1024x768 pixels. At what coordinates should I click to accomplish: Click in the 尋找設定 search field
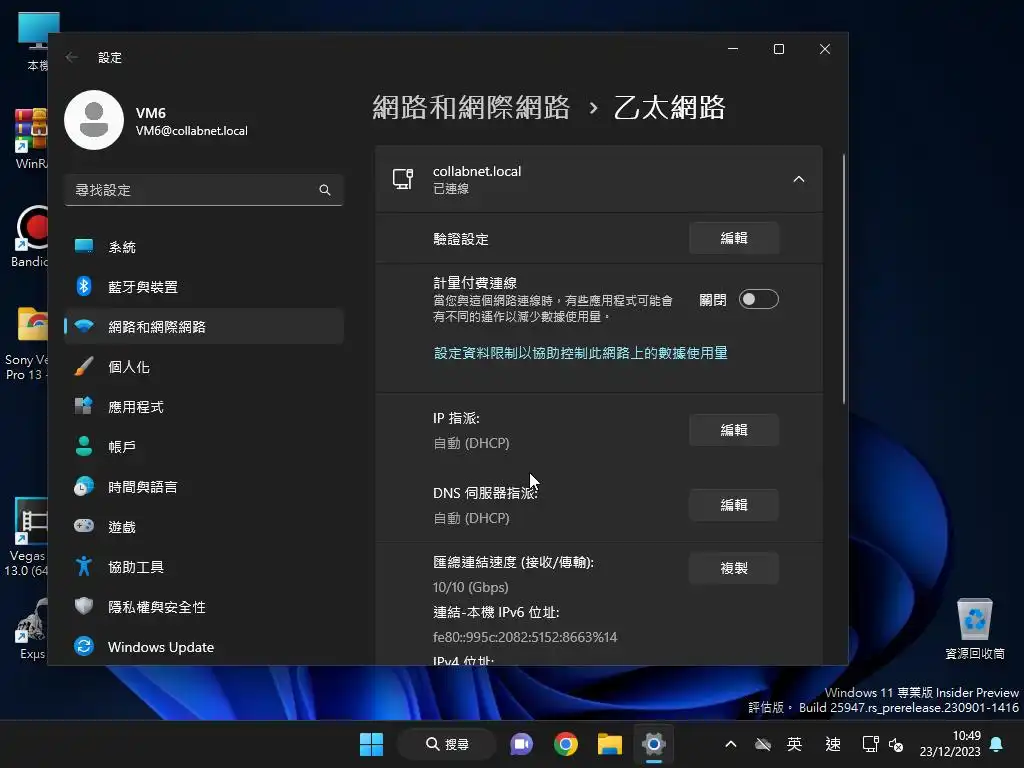coord(204,190)
